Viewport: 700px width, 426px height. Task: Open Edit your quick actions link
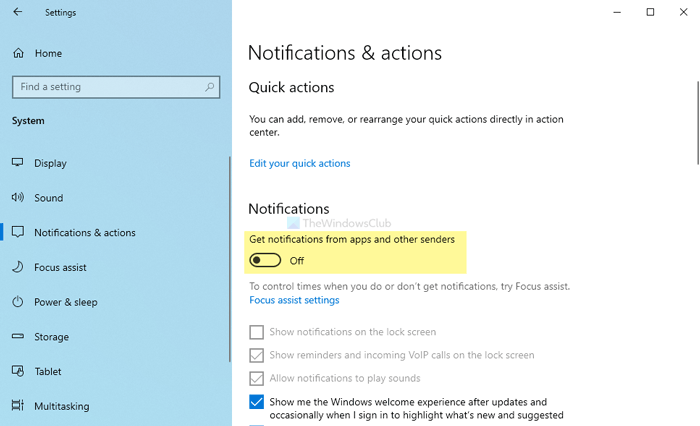(300, 163)
